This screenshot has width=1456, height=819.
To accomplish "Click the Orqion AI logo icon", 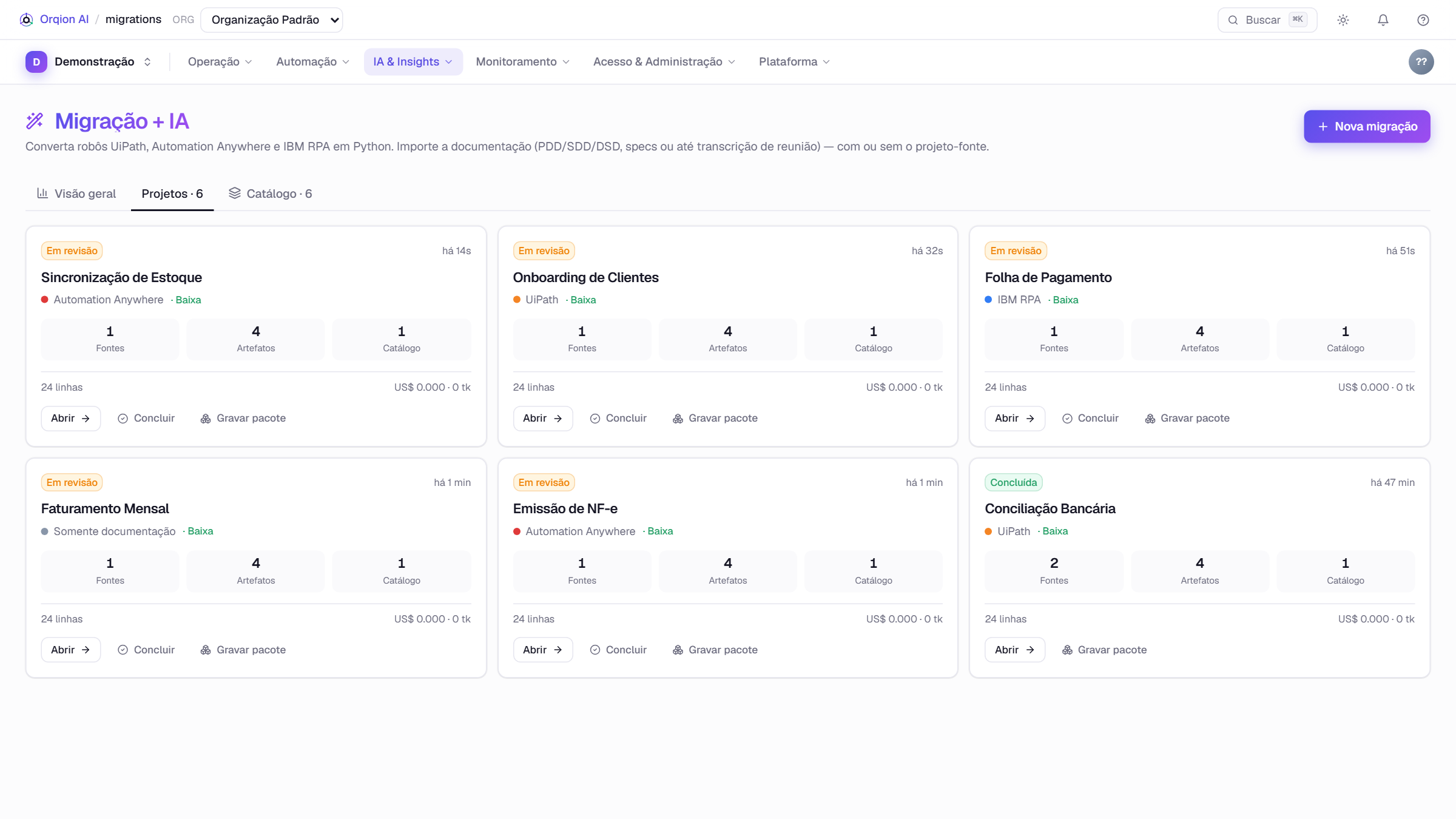I will 26,19.
